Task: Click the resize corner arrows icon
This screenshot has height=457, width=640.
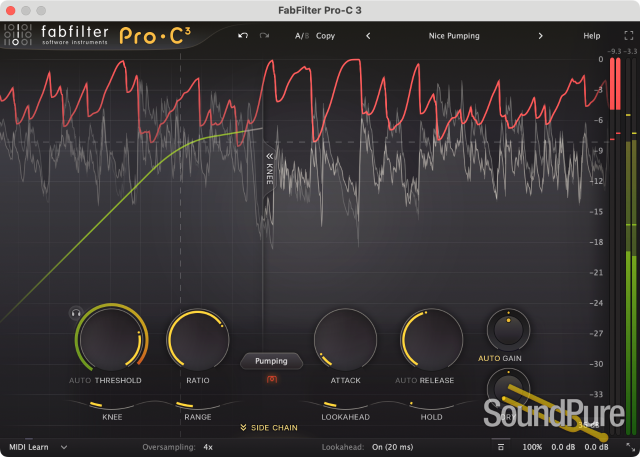Action: 629,447
